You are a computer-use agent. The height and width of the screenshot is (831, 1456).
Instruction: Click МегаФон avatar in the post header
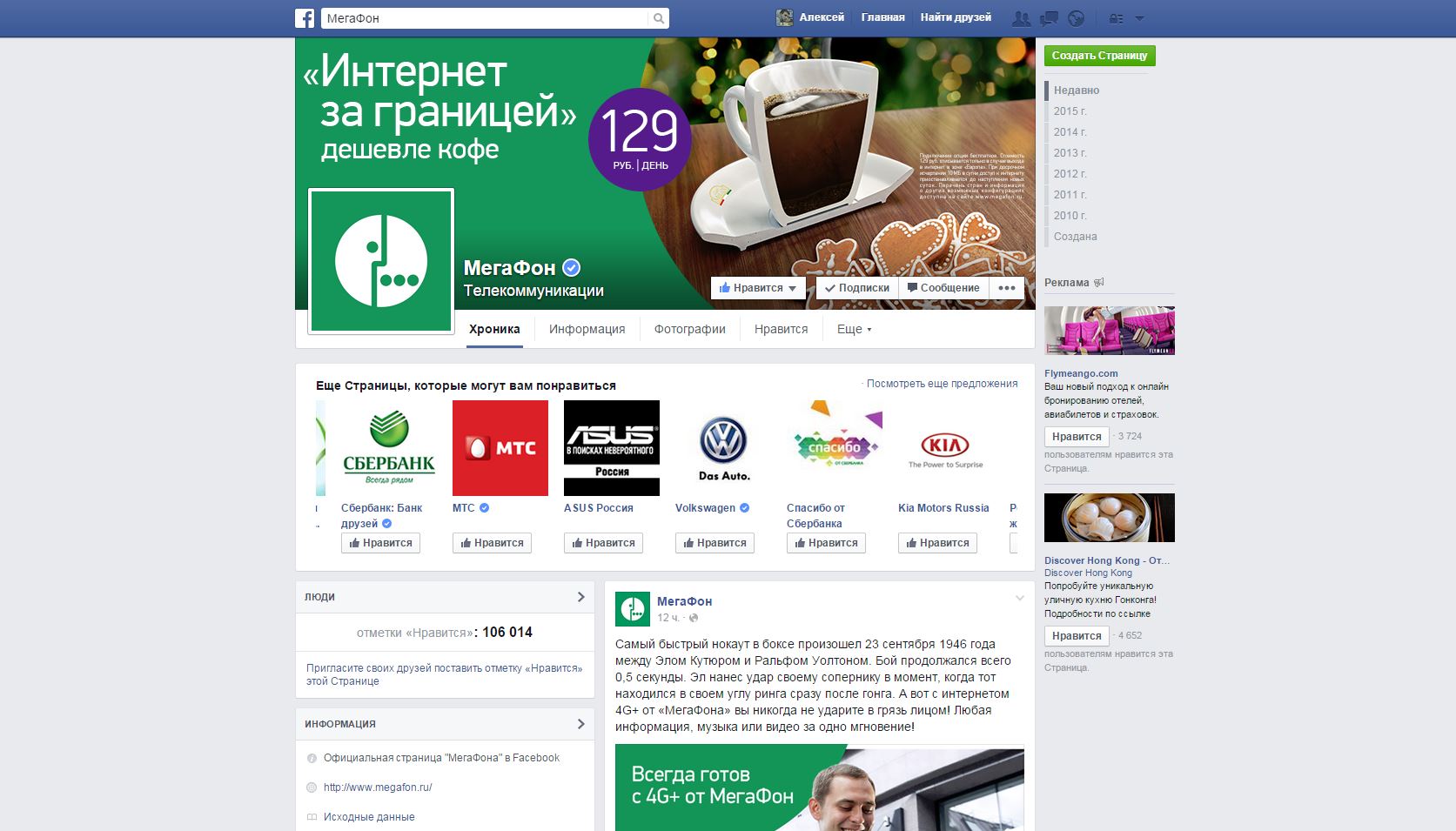pos(633,609)
